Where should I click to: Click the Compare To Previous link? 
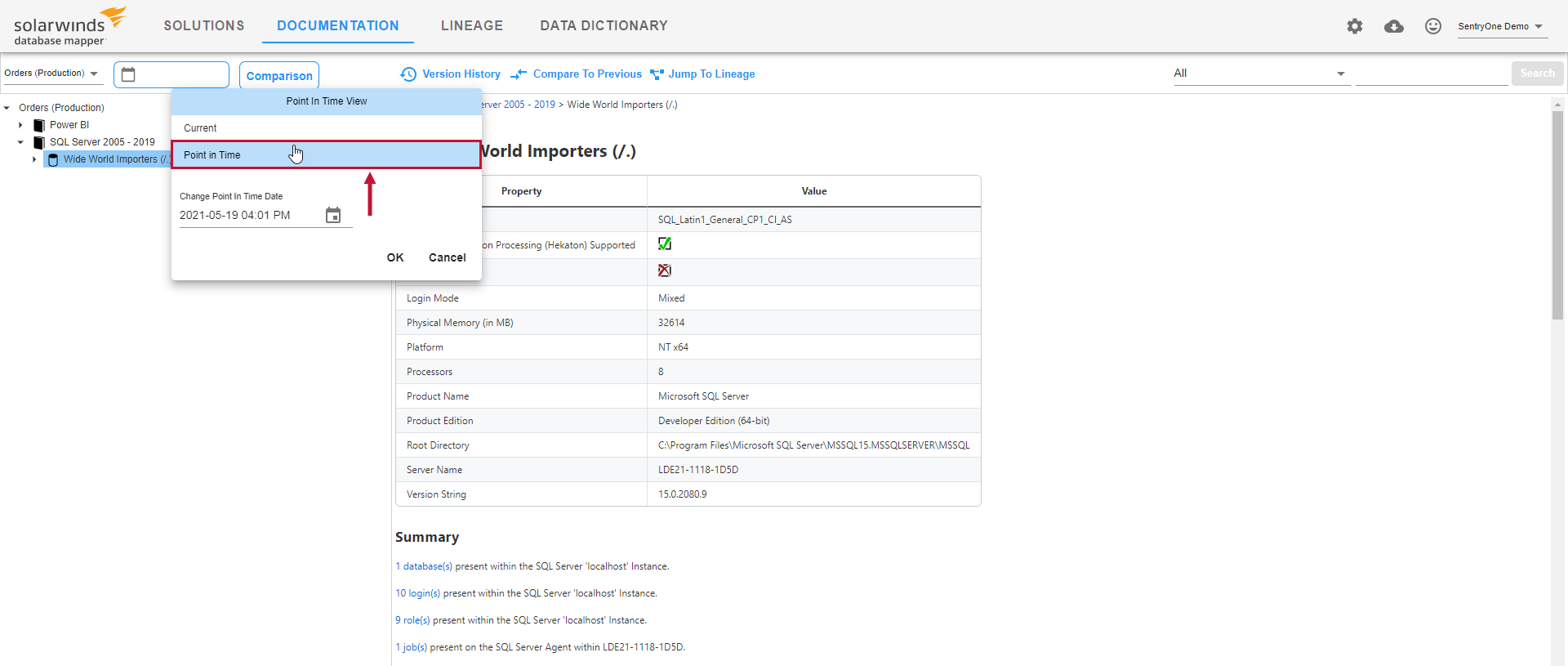[587, 74]
